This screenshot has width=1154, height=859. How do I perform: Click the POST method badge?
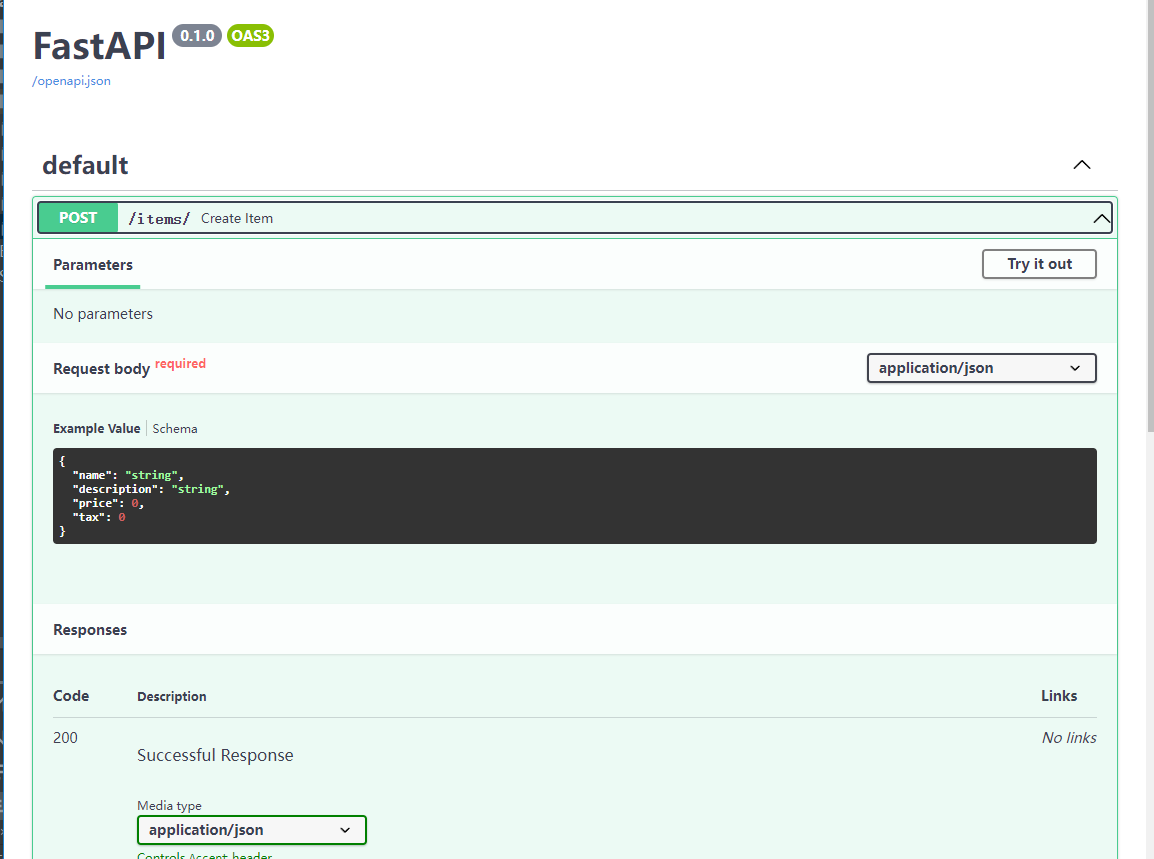pos(78,218)
